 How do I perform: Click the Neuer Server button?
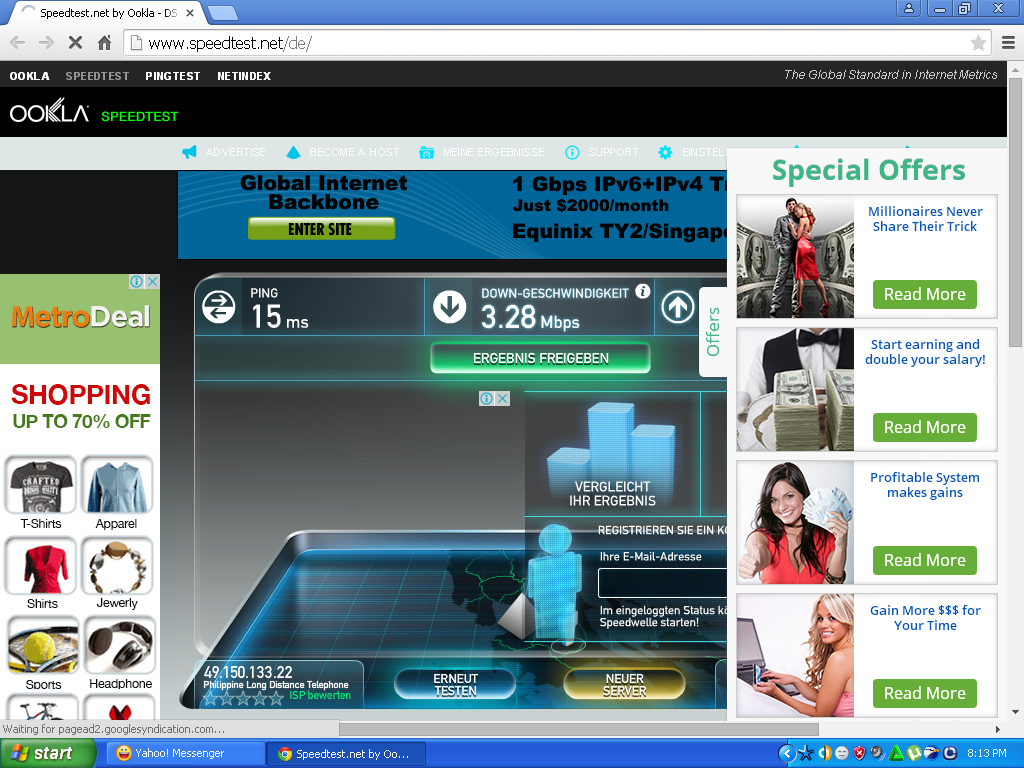point(624,684)
